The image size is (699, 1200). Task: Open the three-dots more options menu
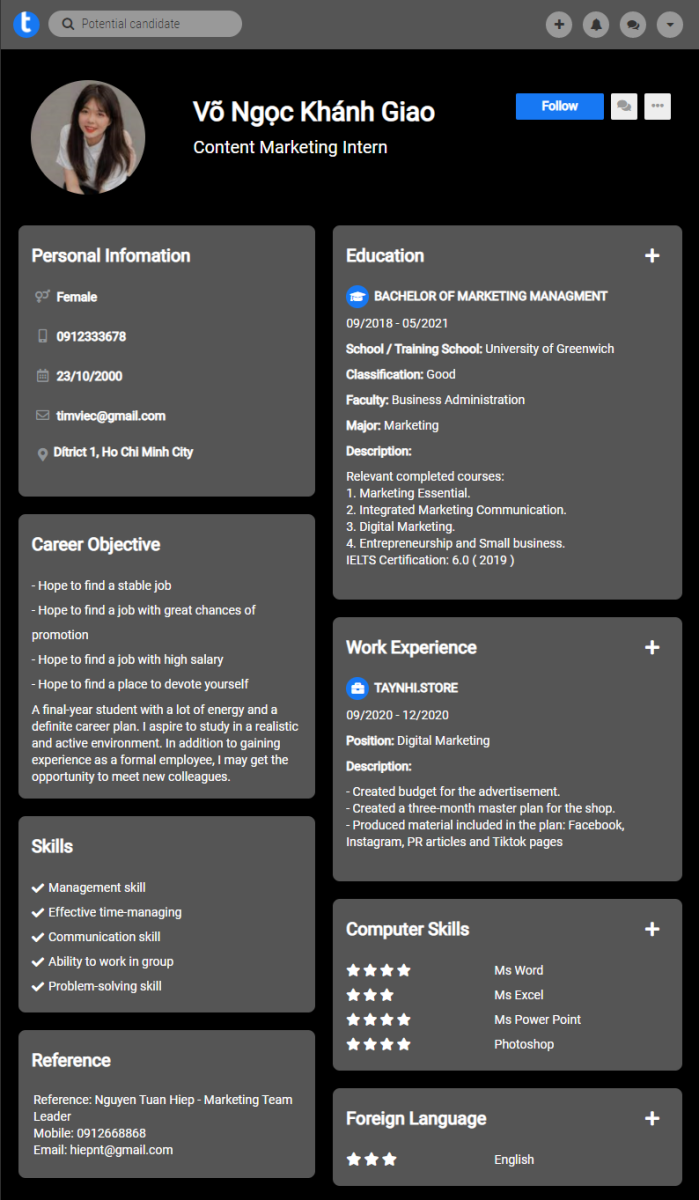[657, 106]
